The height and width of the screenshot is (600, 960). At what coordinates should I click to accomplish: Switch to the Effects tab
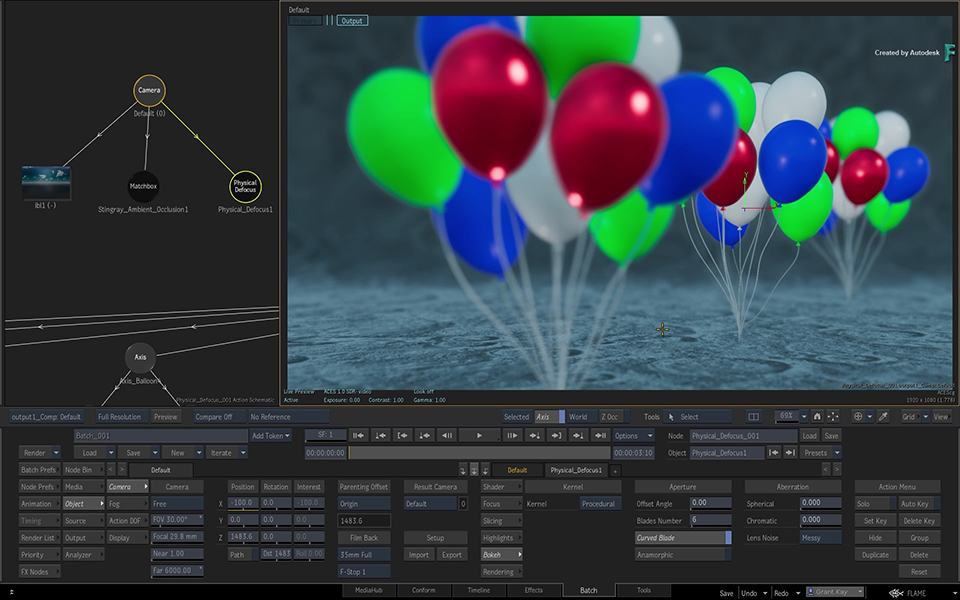(534, 590)
